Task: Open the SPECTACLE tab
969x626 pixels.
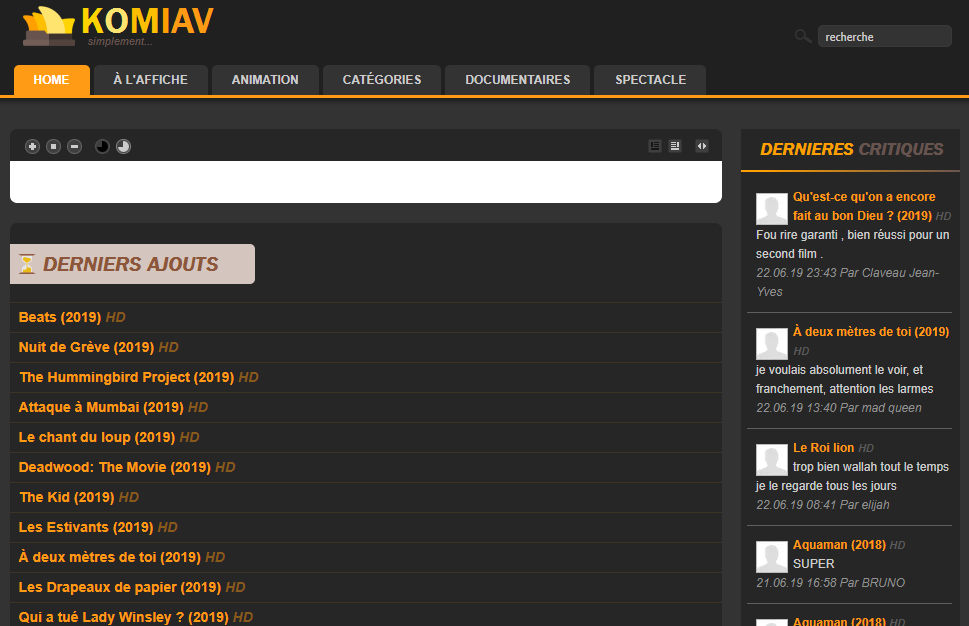Action: click(x=650, y=80)
